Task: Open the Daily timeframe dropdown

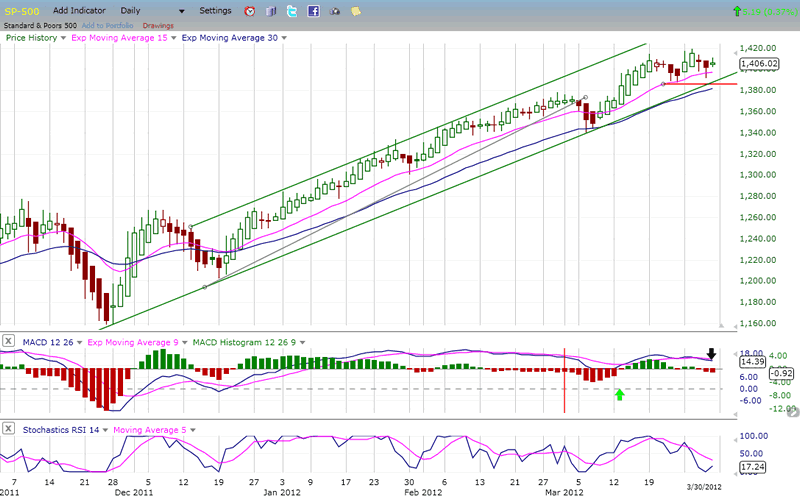Action: point(153,11)
